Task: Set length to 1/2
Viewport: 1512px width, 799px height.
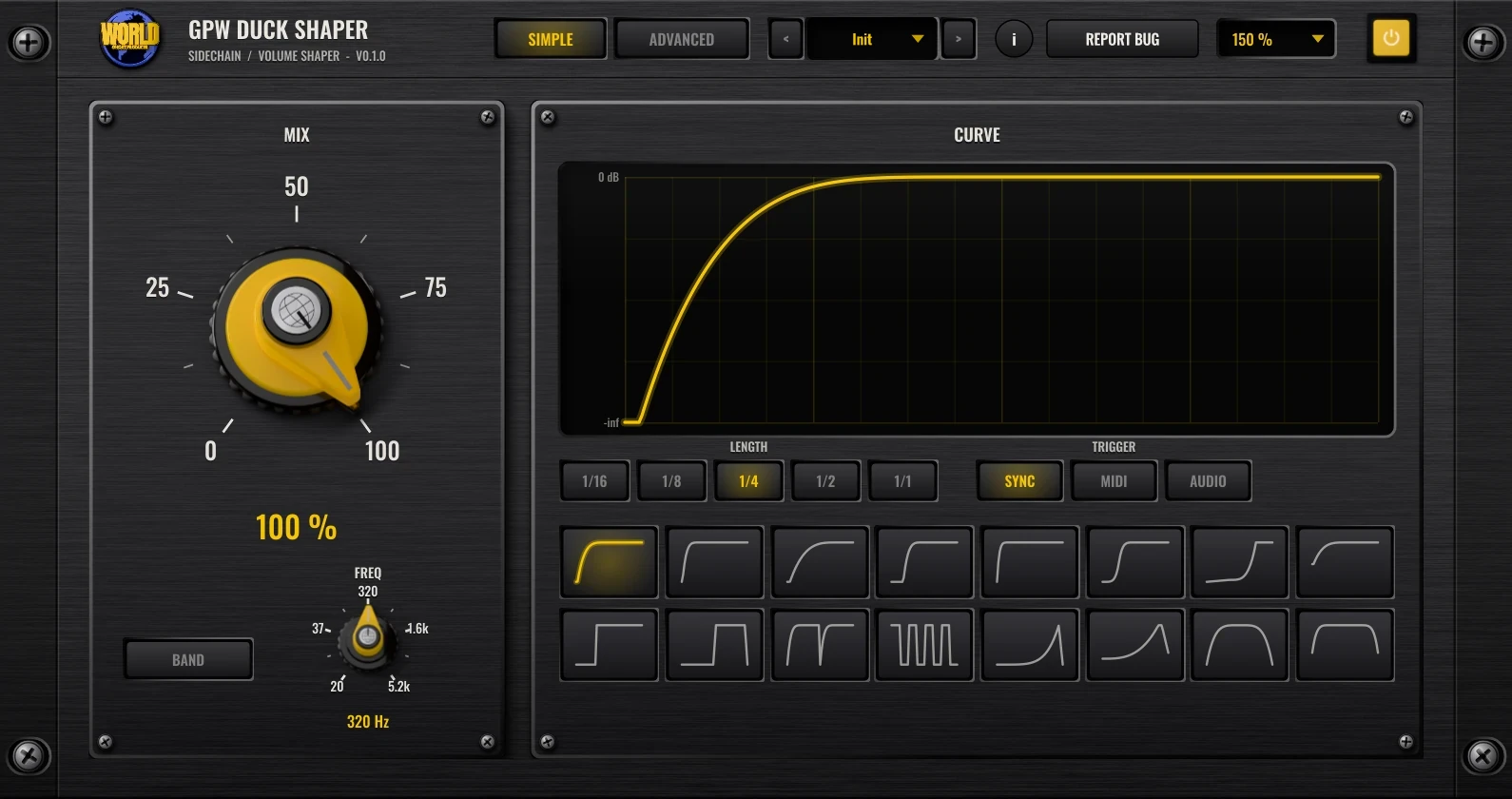Action: 825,481
